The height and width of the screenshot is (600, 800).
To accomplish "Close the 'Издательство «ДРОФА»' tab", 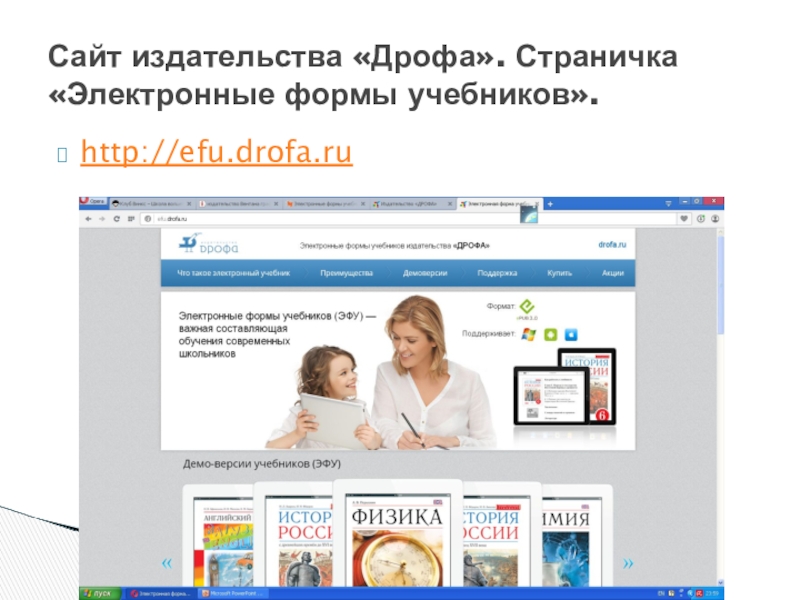I will 449,204.
